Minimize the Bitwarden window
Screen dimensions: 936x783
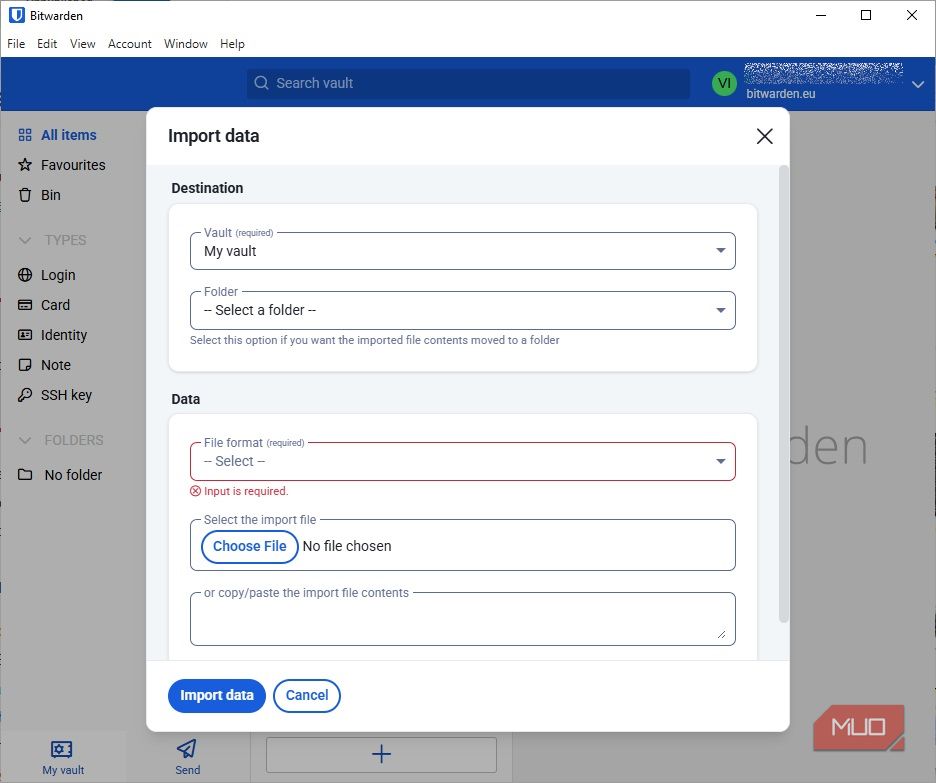coord(821,15)
